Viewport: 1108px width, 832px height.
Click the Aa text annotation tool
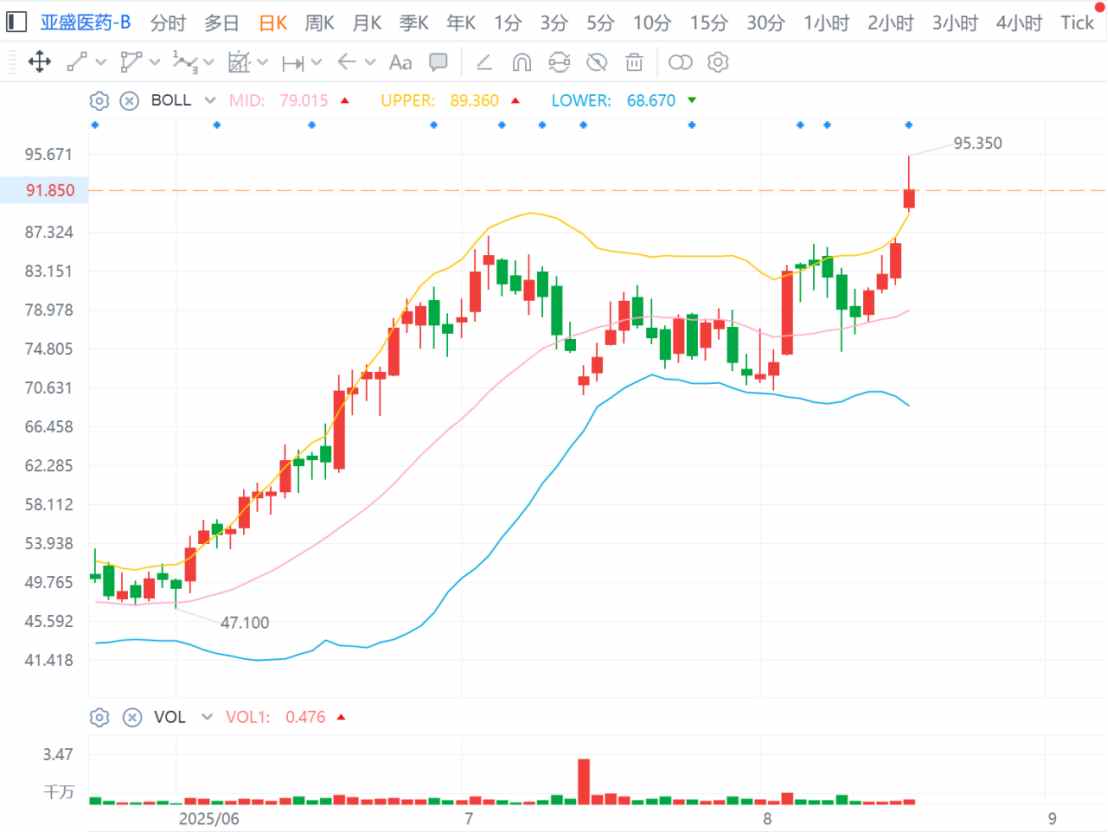click(400, 63)
